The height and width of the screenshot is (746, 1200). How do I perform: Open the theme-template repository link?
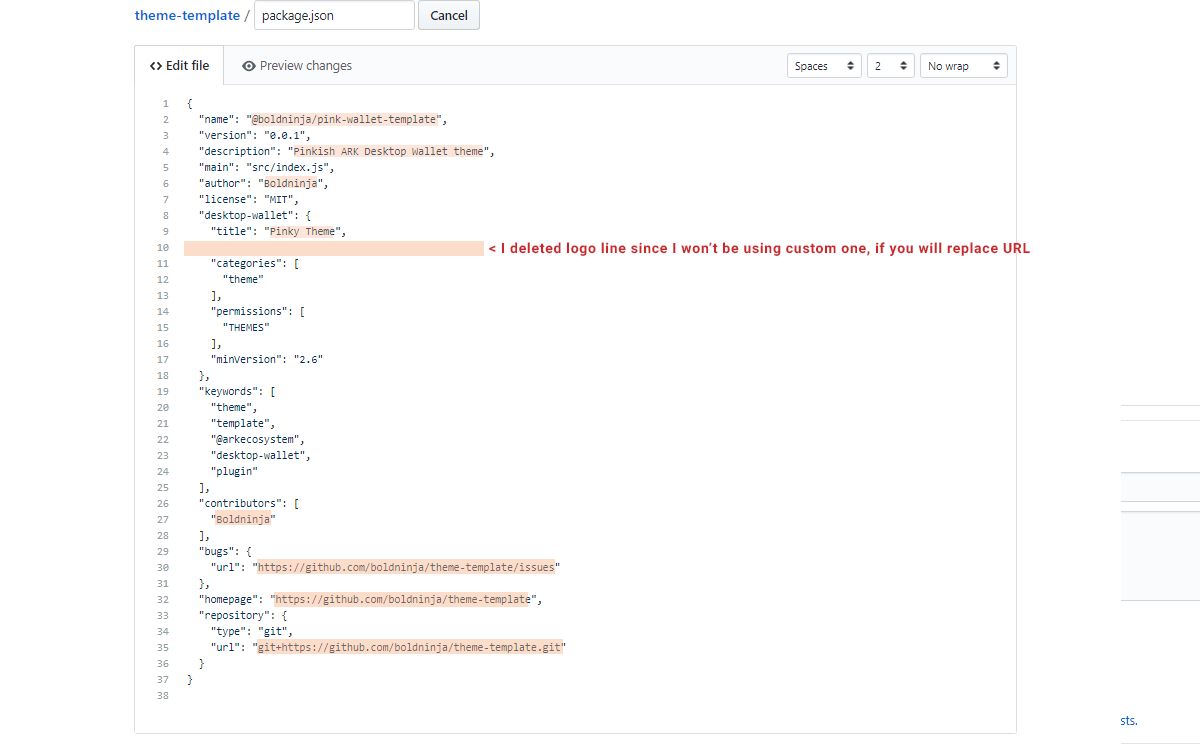click(187, 15)
